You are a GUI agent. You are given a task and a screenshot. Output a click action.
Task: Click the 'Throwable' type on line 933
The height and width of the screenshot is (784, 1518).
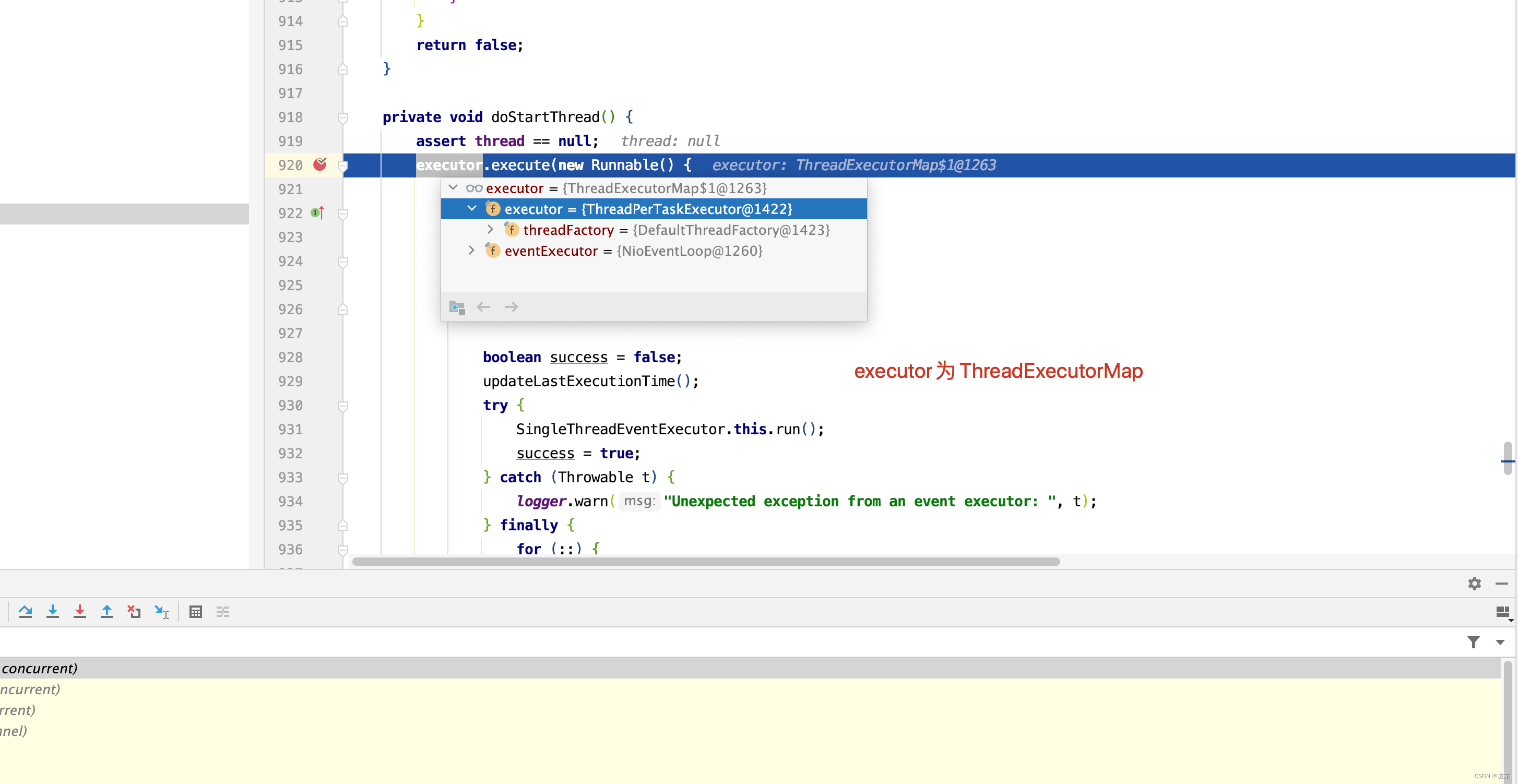(596, 477)
